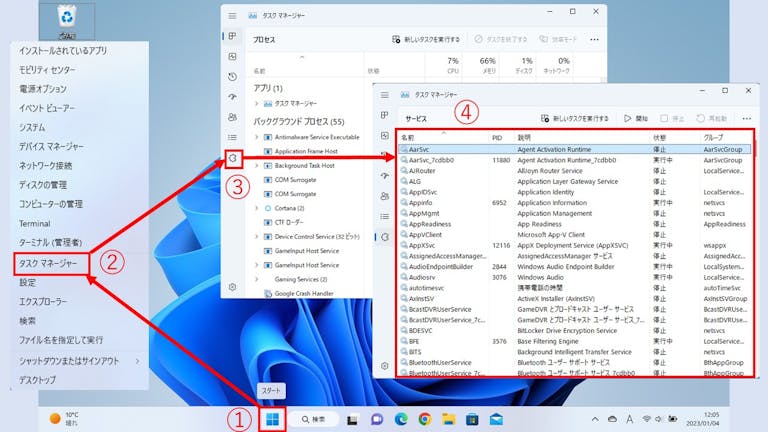Sort processes by CPU 7% column
Viewport: 768px width, 432px height.
click(452, 65)
